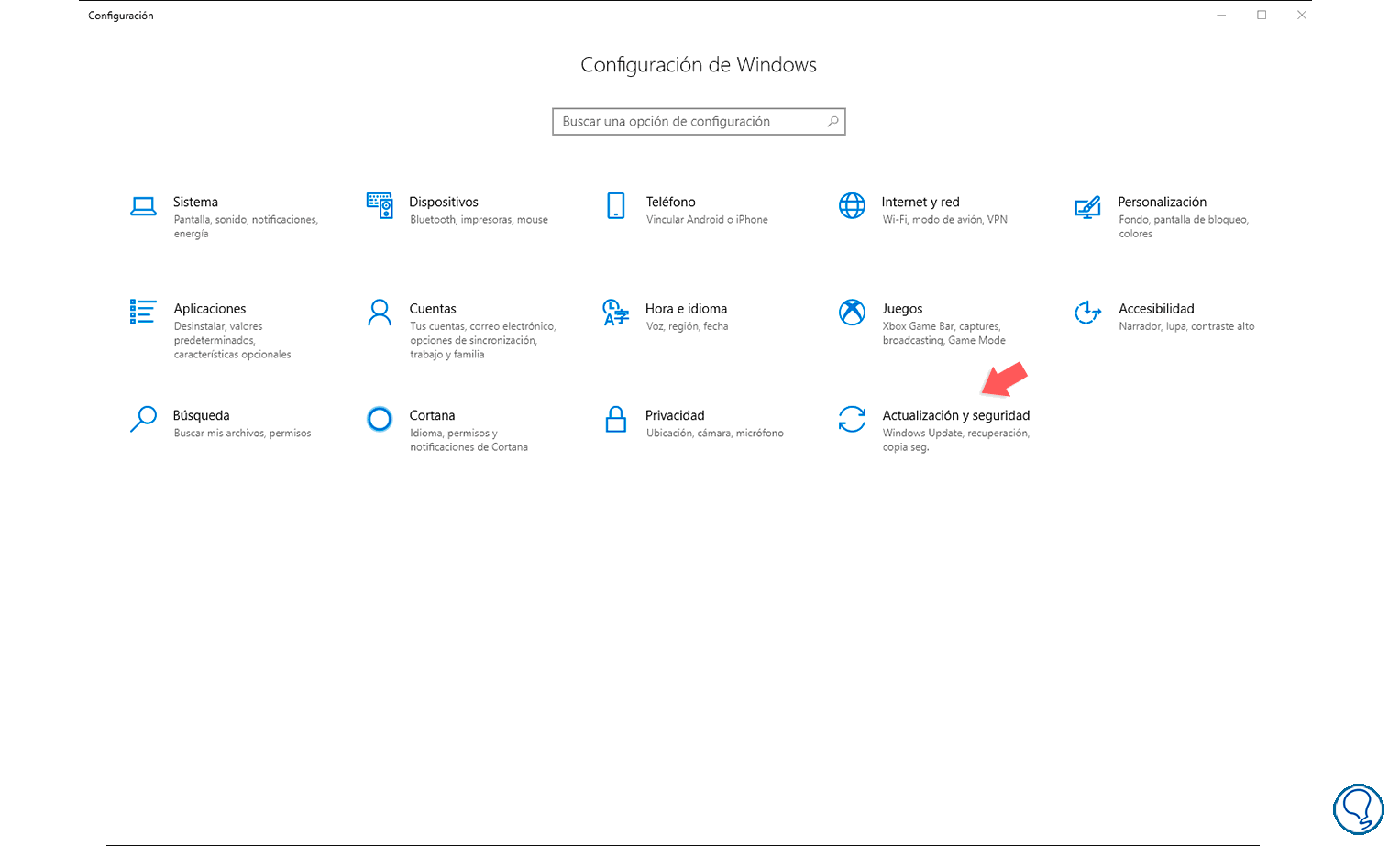Close the Configuración window
This screenshot has width=1400, height=846.
pyautogui.click(x=1302, y=15)
